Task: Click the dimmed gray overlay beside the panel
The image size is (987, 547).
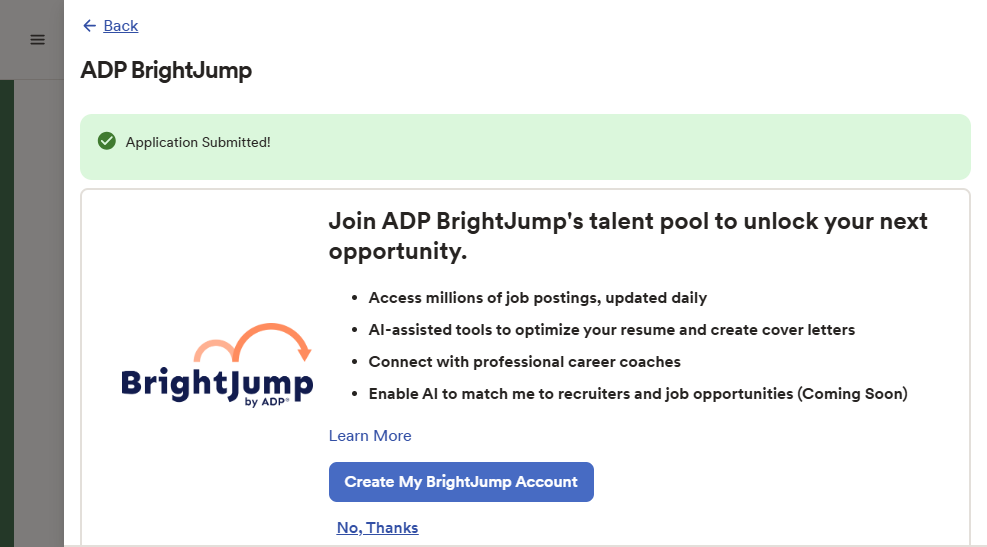Action: tap(38, 300)
